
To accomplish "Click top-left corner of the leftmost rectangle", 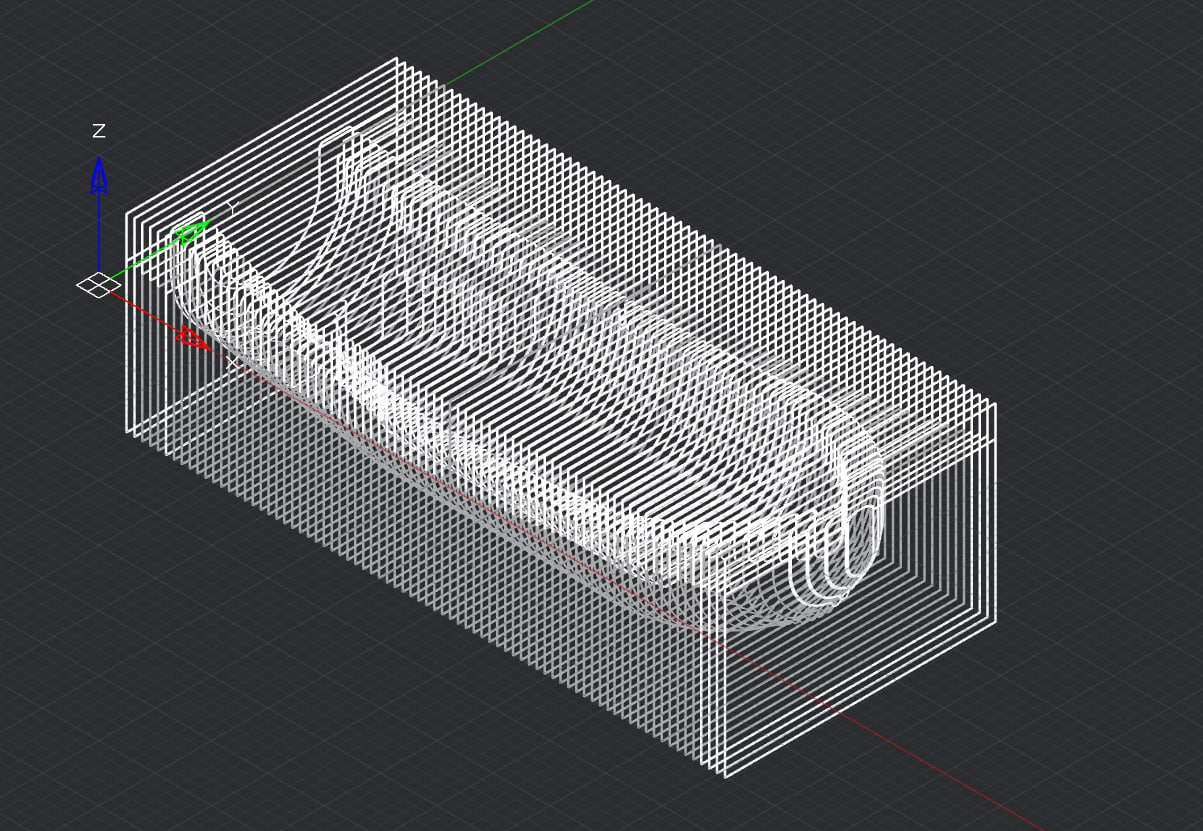I will 127,213.
